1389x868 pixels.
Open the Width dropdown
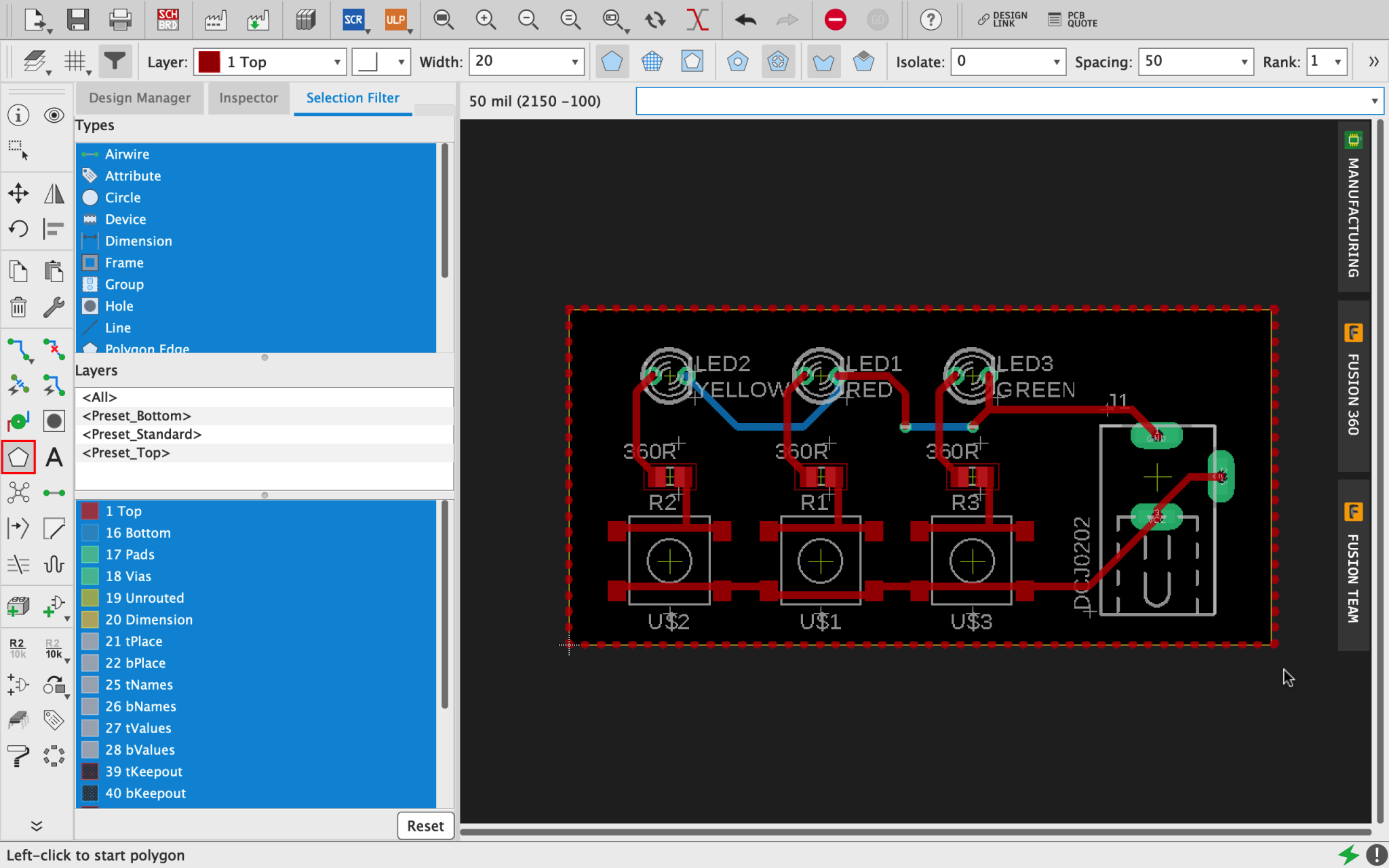click(576, 61)
